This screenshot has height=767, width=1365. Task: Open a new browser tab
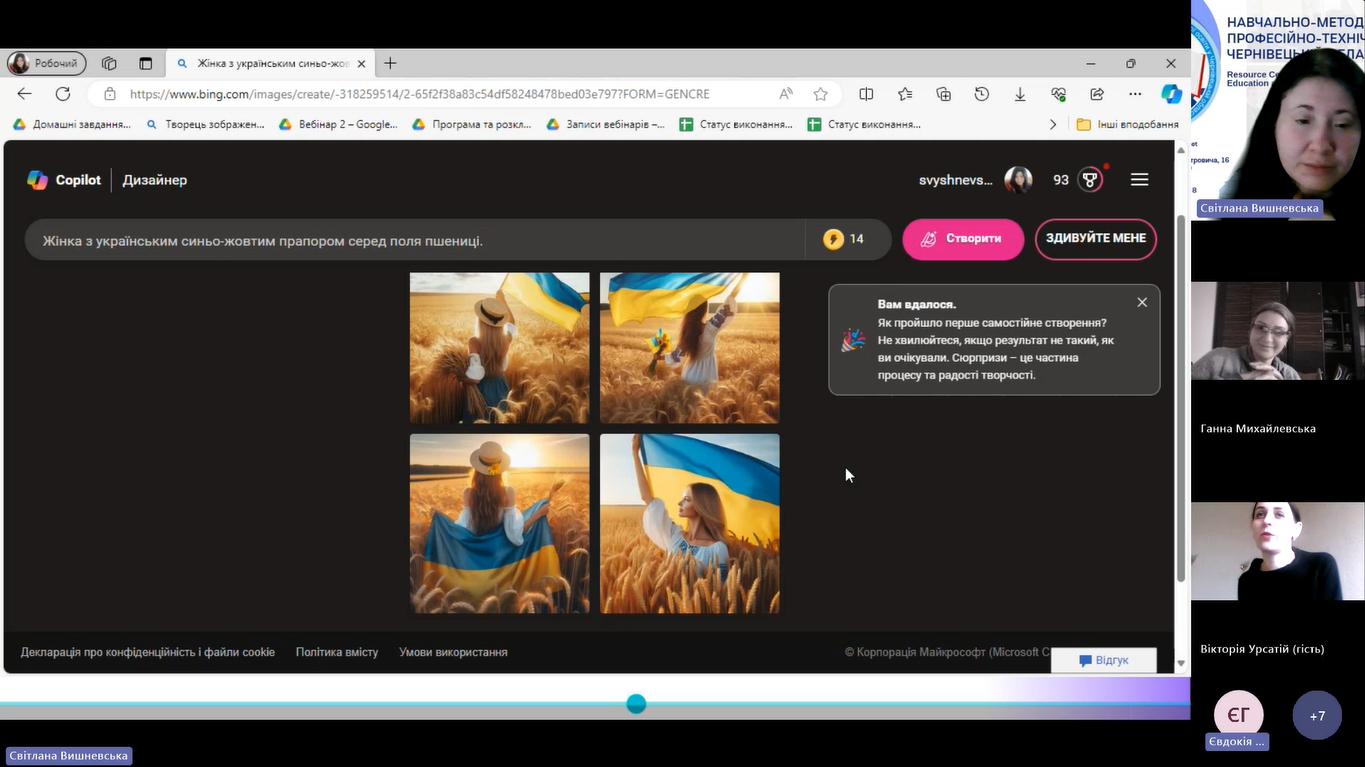coord(390,63)
